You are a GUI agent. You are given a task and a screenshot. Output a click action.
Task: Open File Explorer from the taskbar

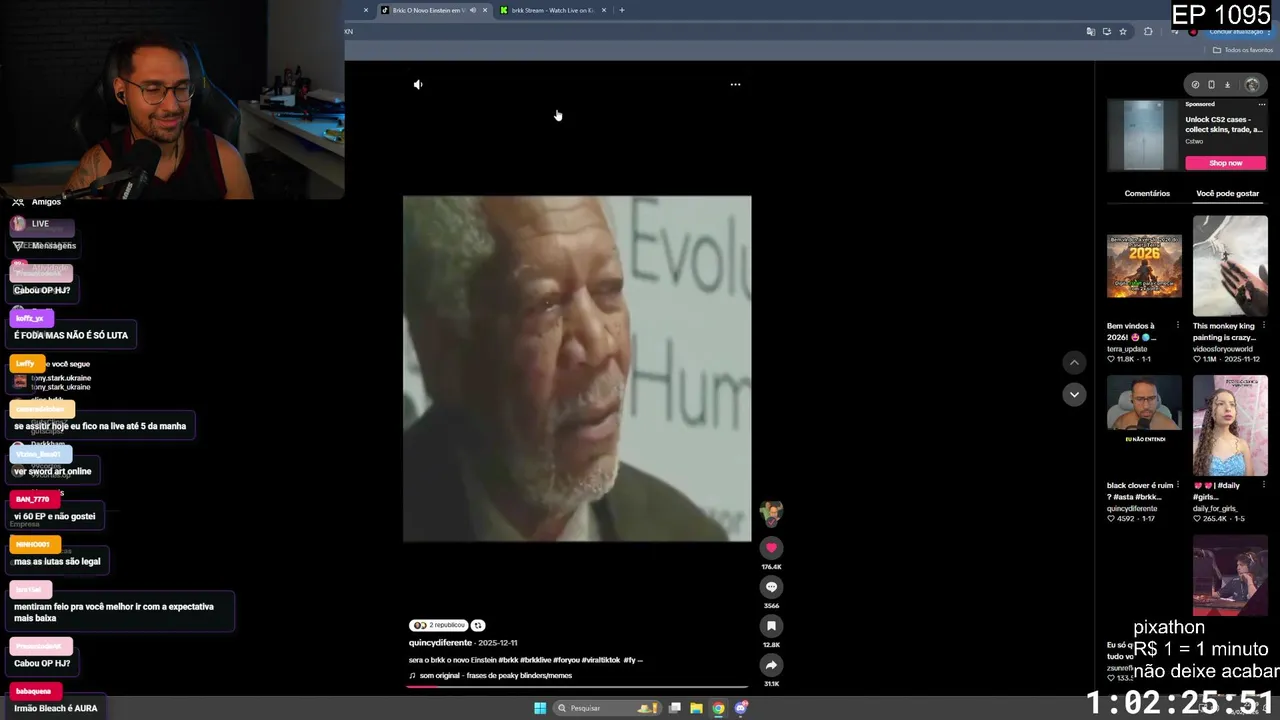pyautogui.click(x=696, y=708)
